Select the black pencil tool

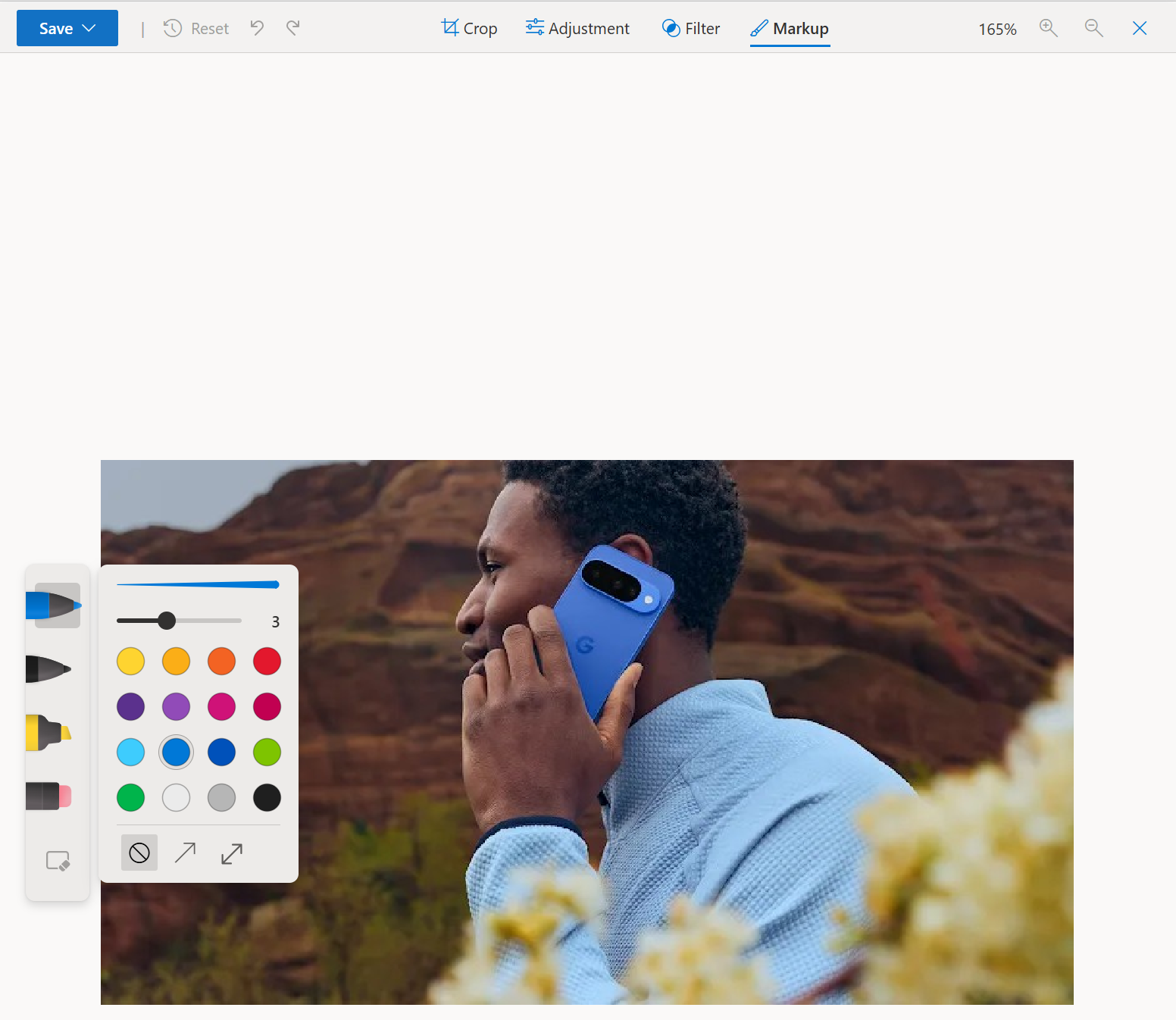[x=50, y=669]
